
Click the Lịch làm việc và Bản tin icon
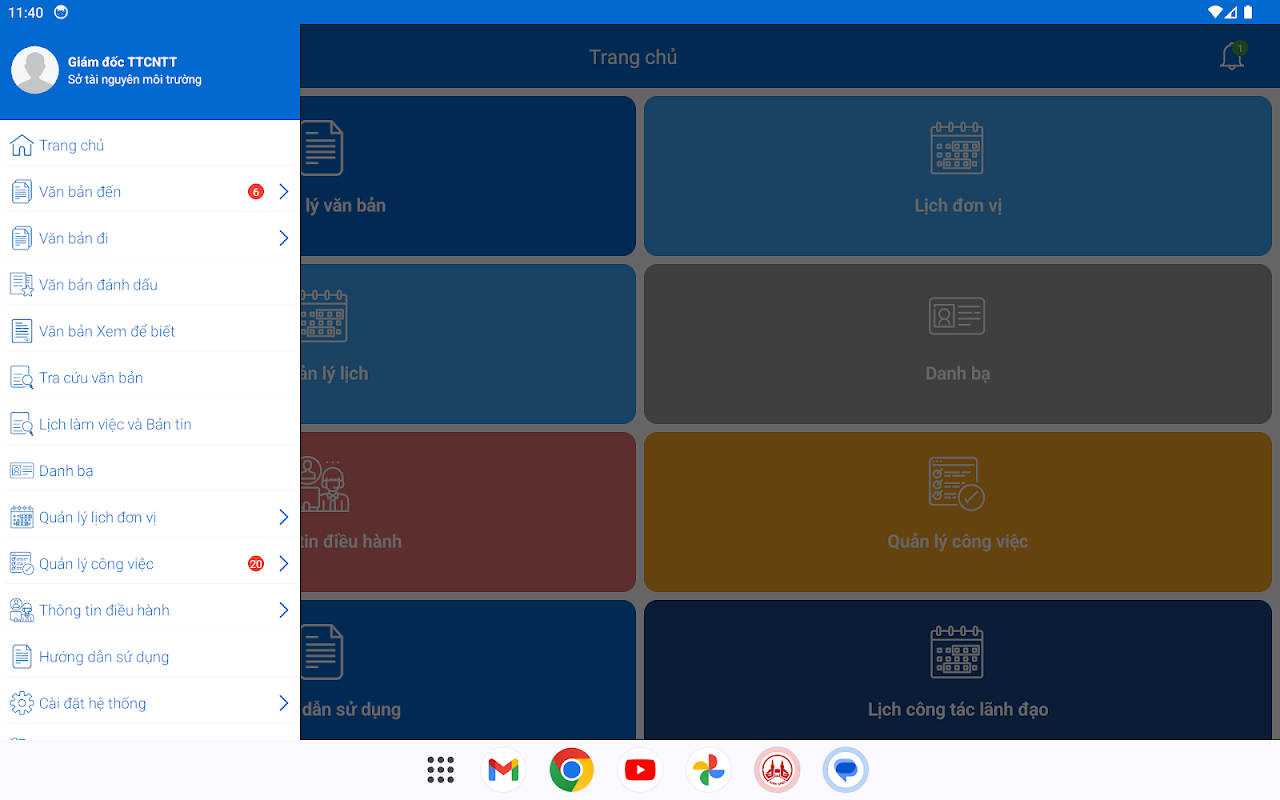tap(22, 424)
